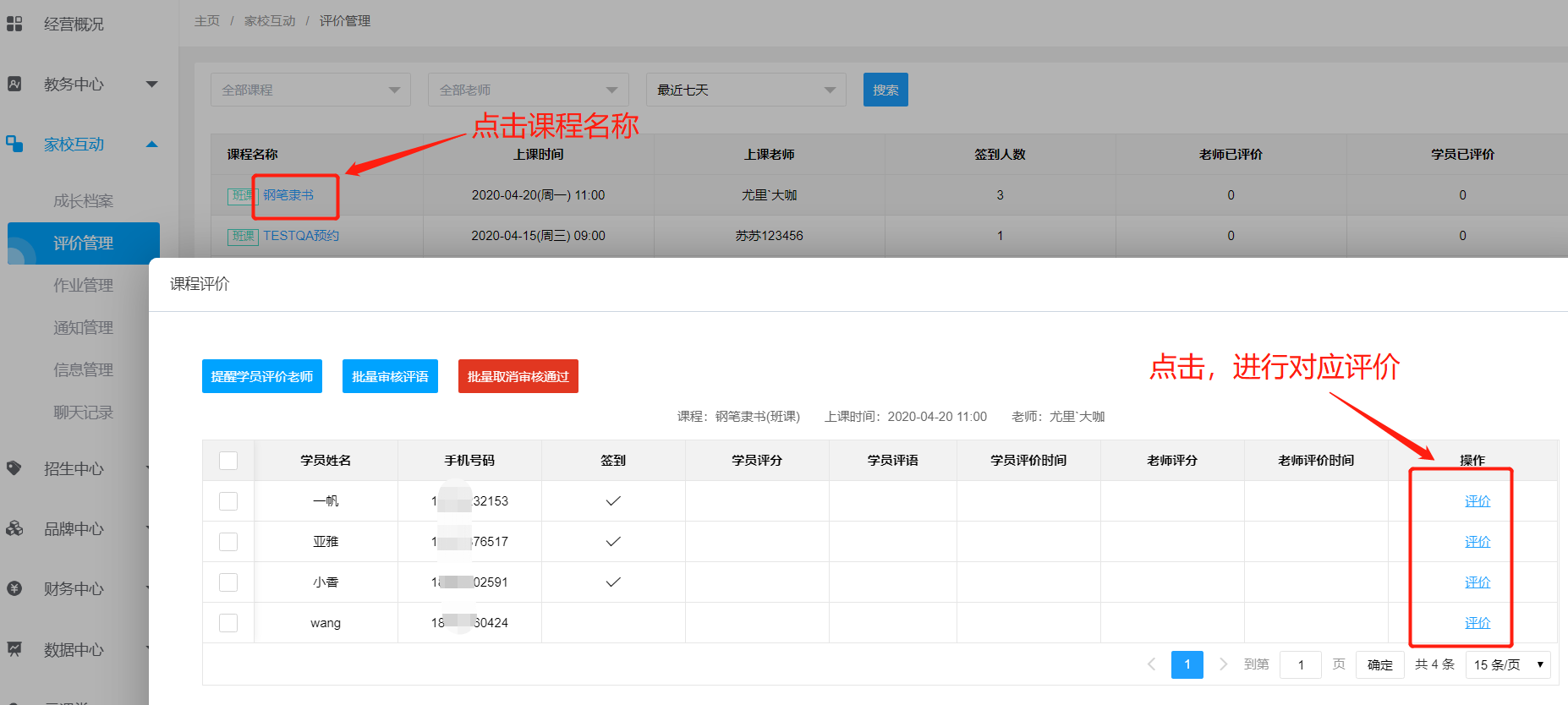This screenshot has width=1568, height=705.
Task: Click 评价 link for wang
Action: 1478,623
